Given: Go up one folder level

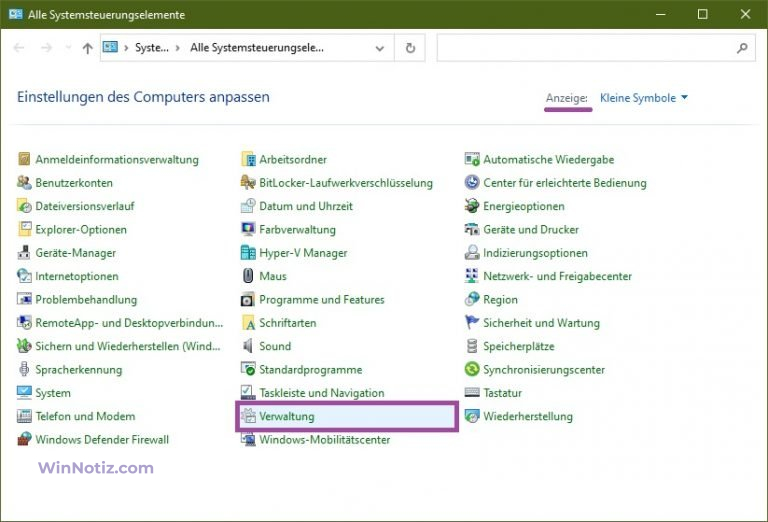Looking at the screenshot, I should pyautogui.click(x=87, y=47).
